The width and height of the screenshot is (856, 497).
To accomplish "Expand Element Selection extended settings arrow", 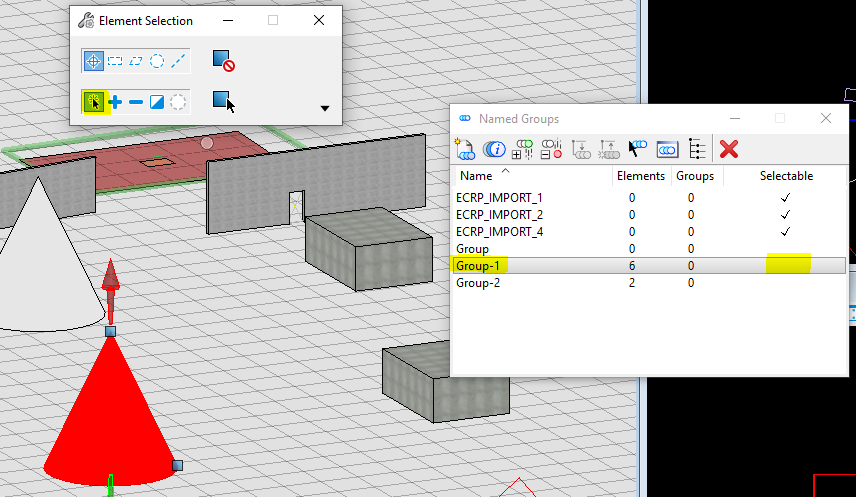I will (x=325, y=108).
